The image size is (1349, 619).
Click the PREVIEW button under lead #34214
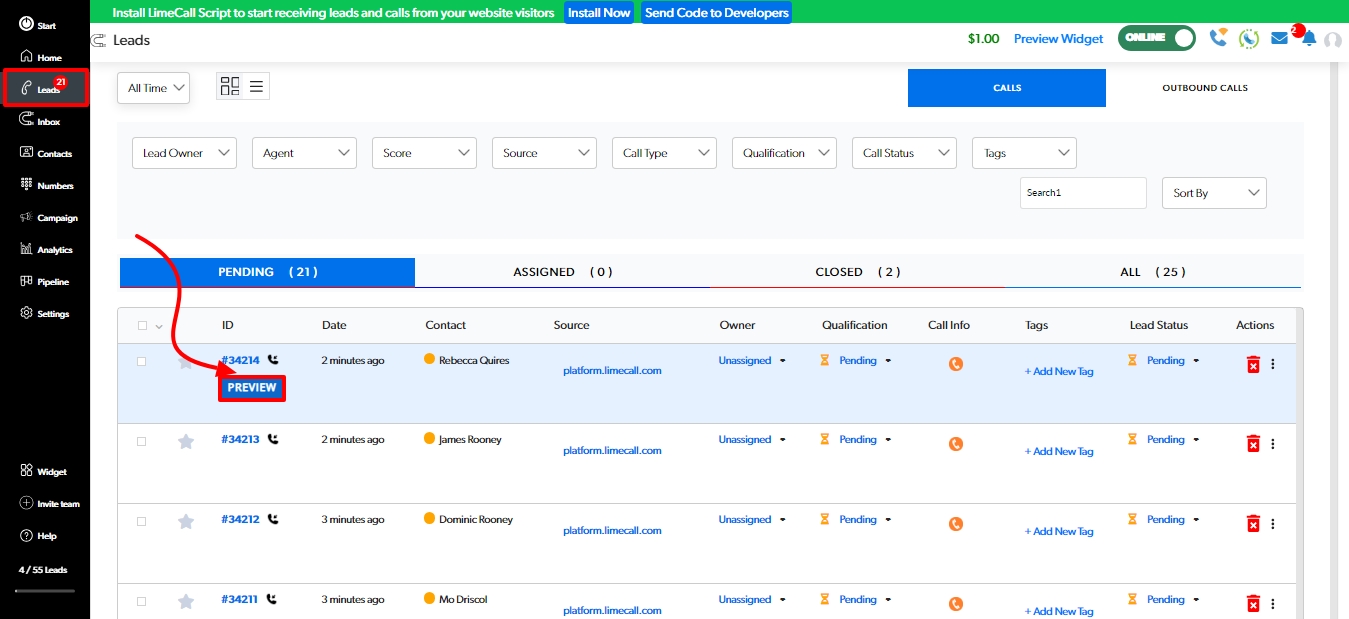pyautogui.click(x=252, y=388)
